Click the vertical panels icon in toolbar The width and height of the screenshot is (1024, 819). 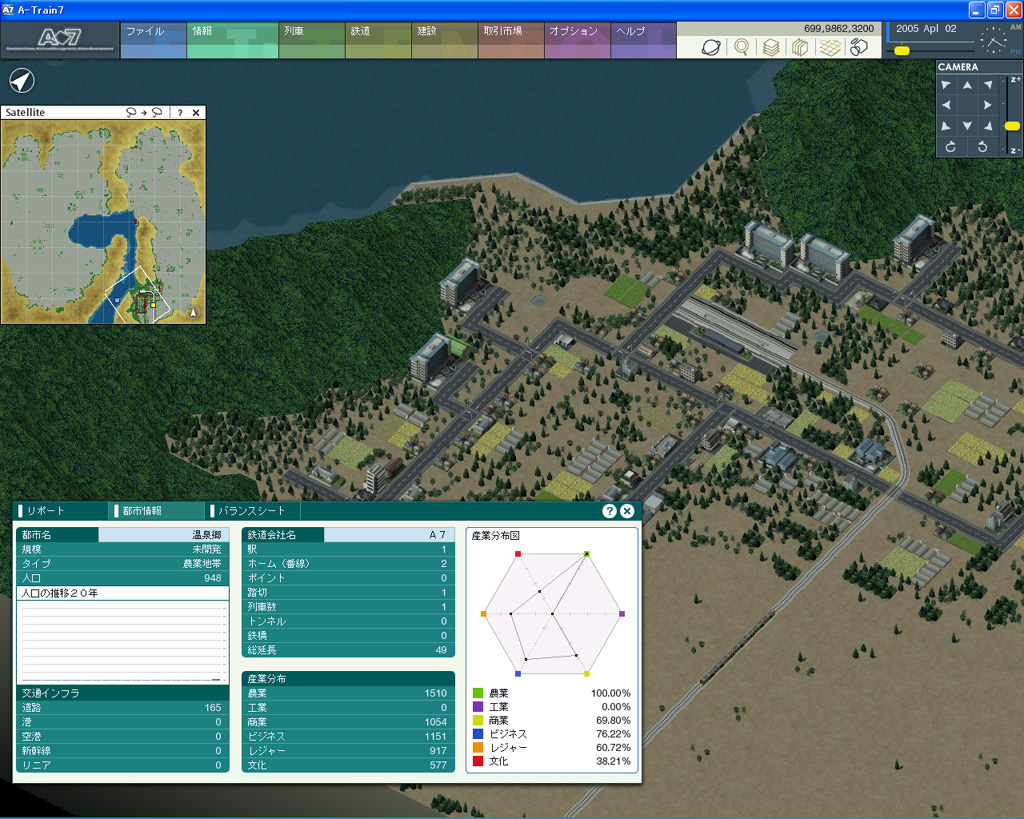[800, 47]
